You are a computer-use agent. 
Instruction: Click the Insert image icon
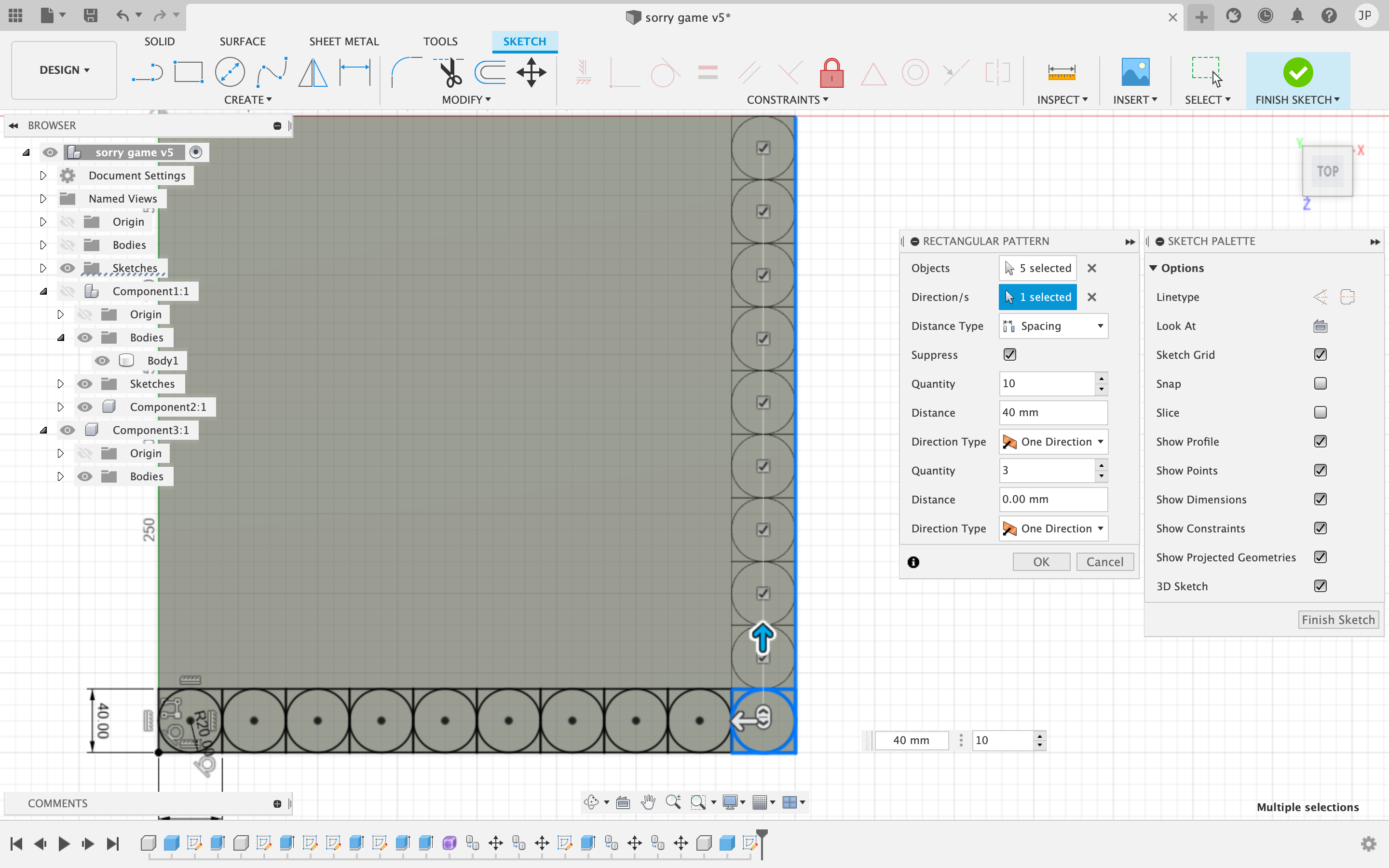point(1135,73)
